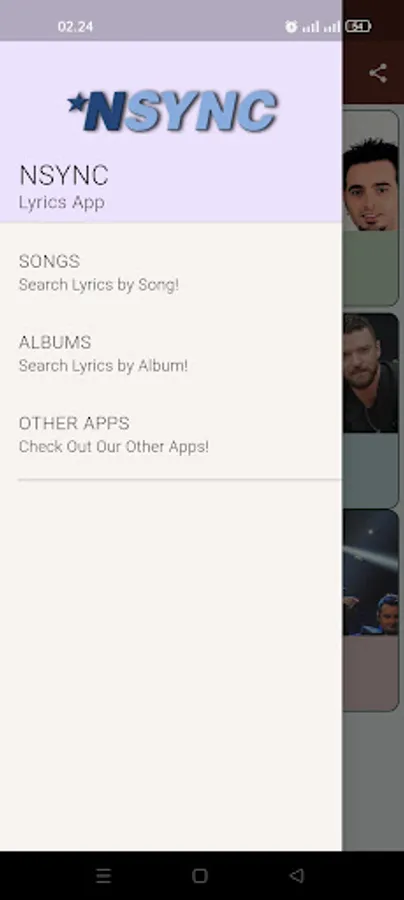Tap Android home square icon
The image size is (404, 900).
tap(200, 875)
